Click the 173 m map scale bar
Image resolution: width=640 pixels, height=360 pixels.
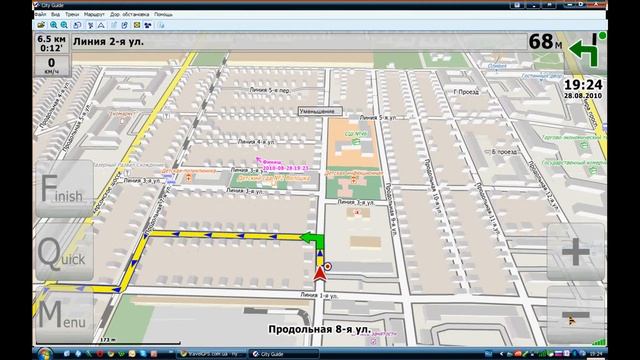pyautogui.click(x=108, y=341)
